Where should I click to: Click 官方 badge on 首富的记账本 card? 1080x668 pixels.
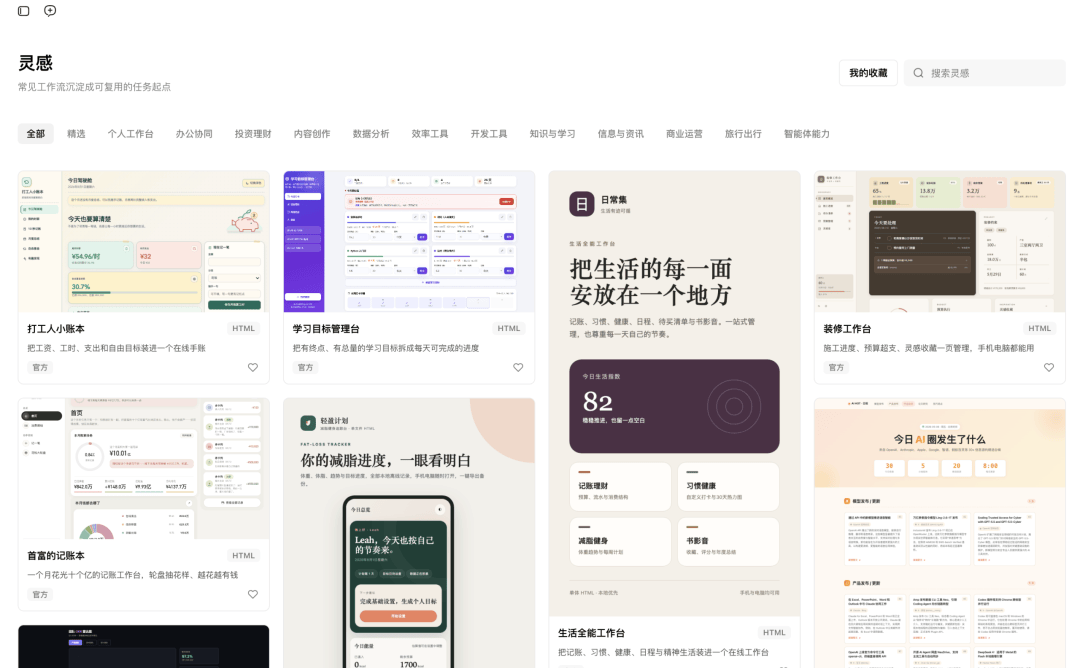pyautogui.click(x=40, y=594)
